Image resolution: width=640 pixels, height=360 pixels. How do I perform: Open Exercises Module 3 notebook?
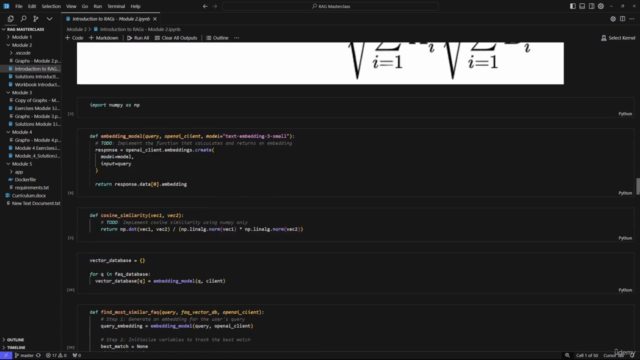[x=37, y=108]
